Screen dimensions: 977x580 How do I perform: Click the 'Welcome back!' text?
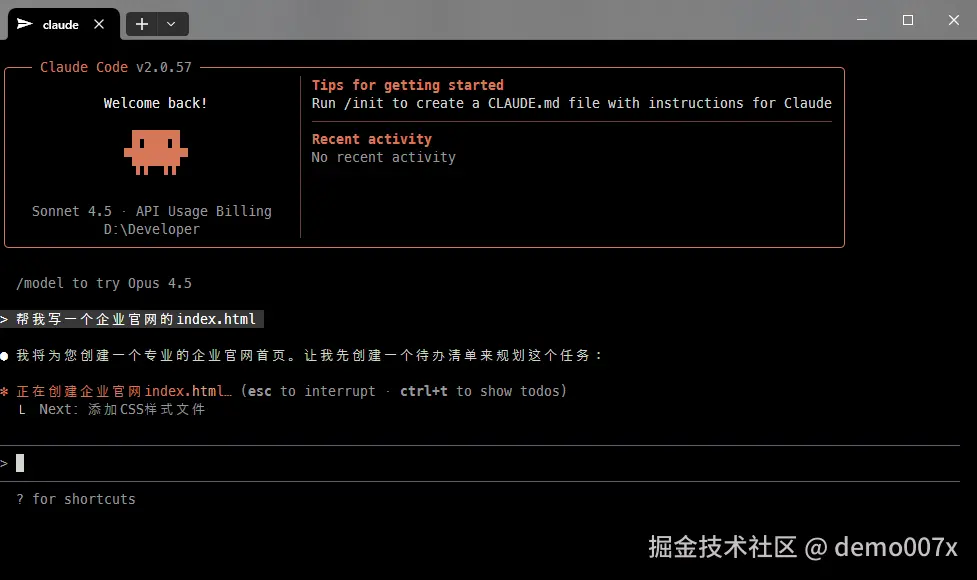coord(155,103)
